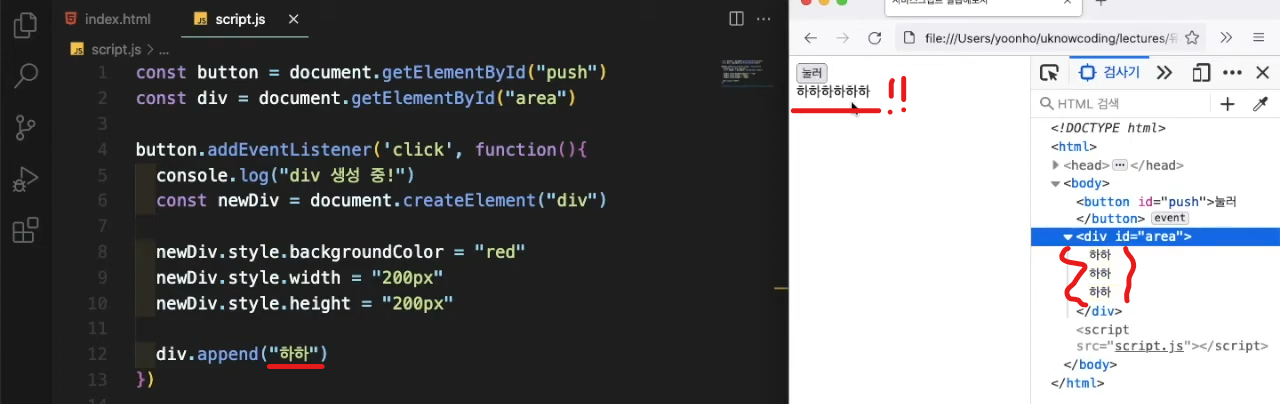
Task: Select the closing </html> tag
Action: point(1078,383)
